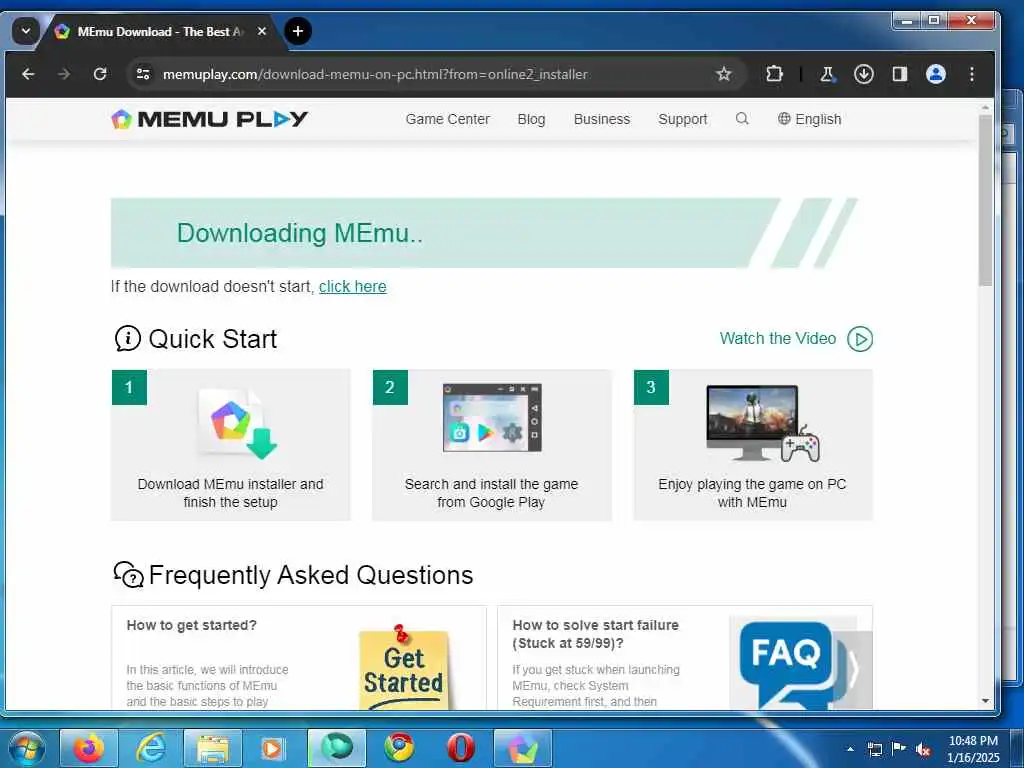Go back to the previous page
The height and width of the screenshot is (768, 1024).
click(28, 74)
